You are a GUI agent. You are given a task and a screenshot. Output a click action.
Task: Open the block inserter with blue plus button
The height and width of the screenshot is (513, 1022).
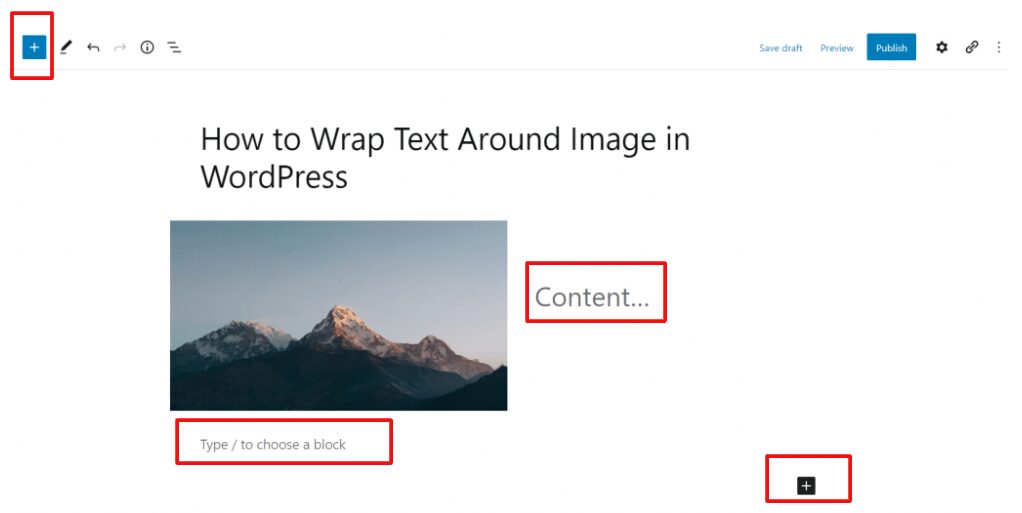(x=34, y=47)
